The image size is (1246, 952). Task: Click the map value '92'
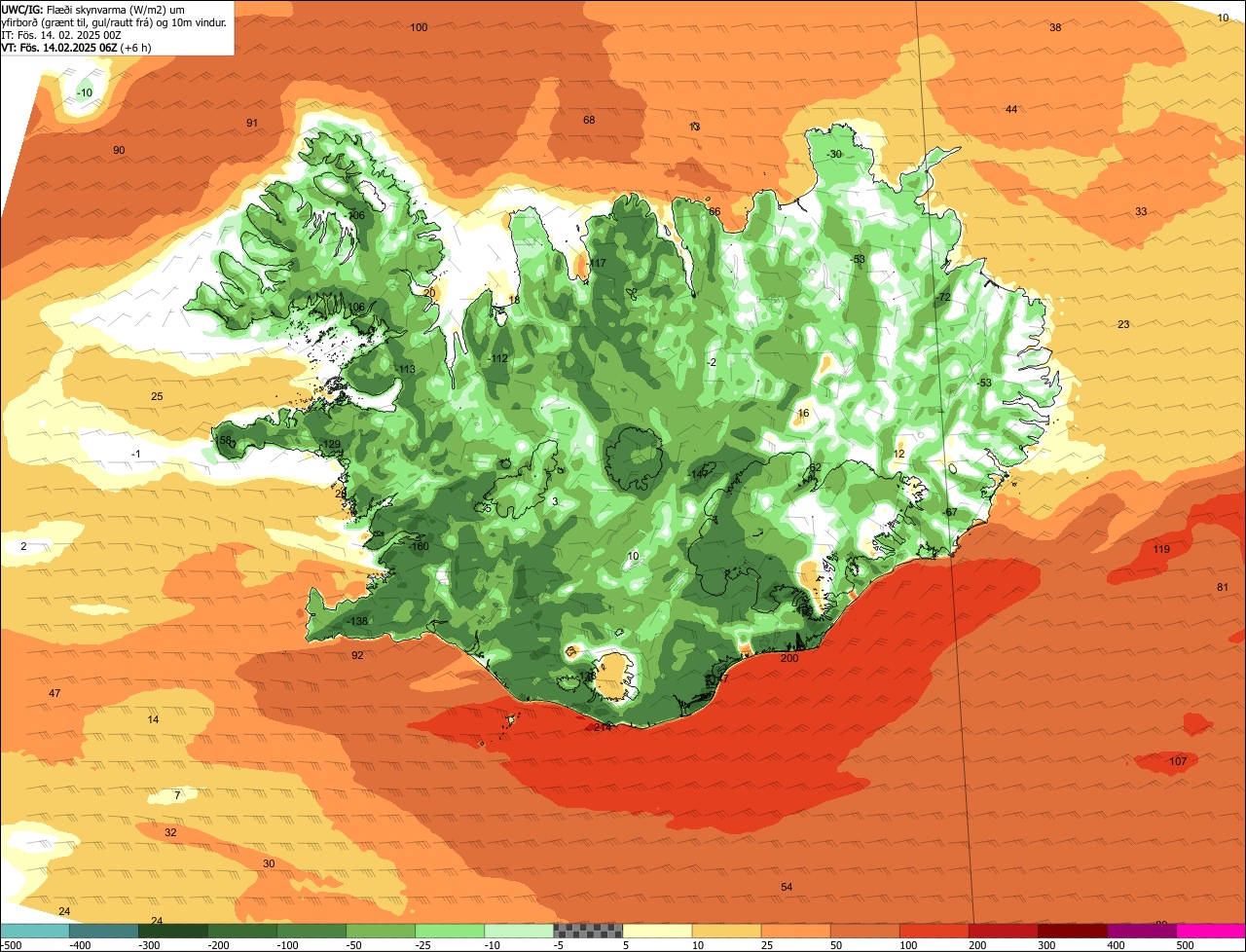click(357, 655)
